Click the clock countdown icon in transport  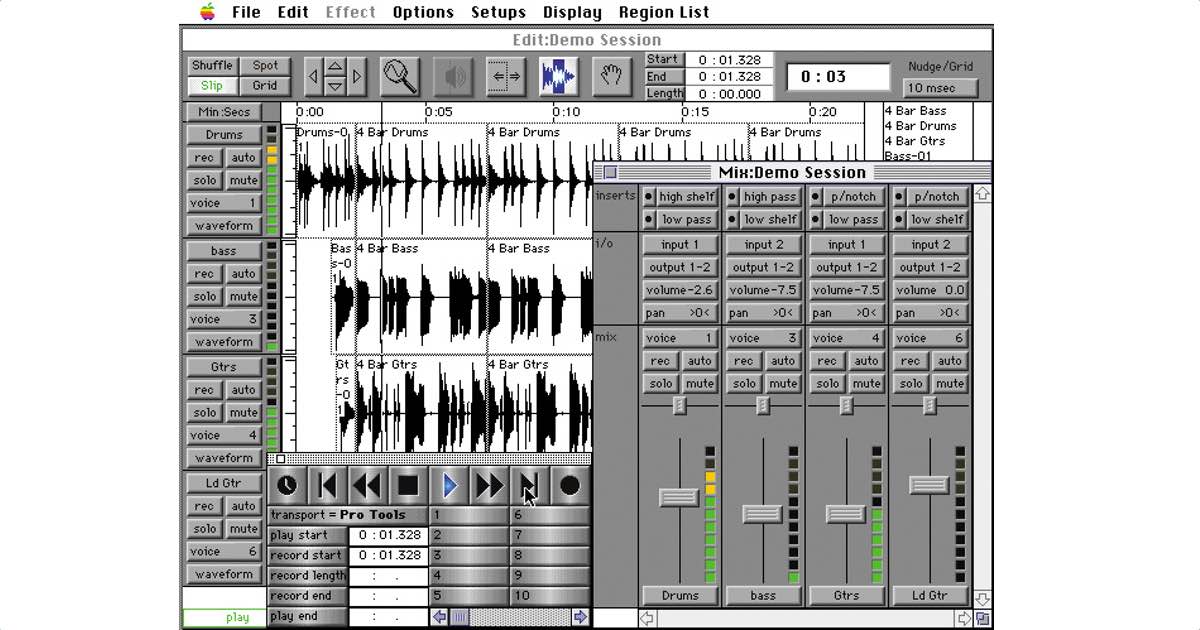pyautogui.click(x=288, y=485)
